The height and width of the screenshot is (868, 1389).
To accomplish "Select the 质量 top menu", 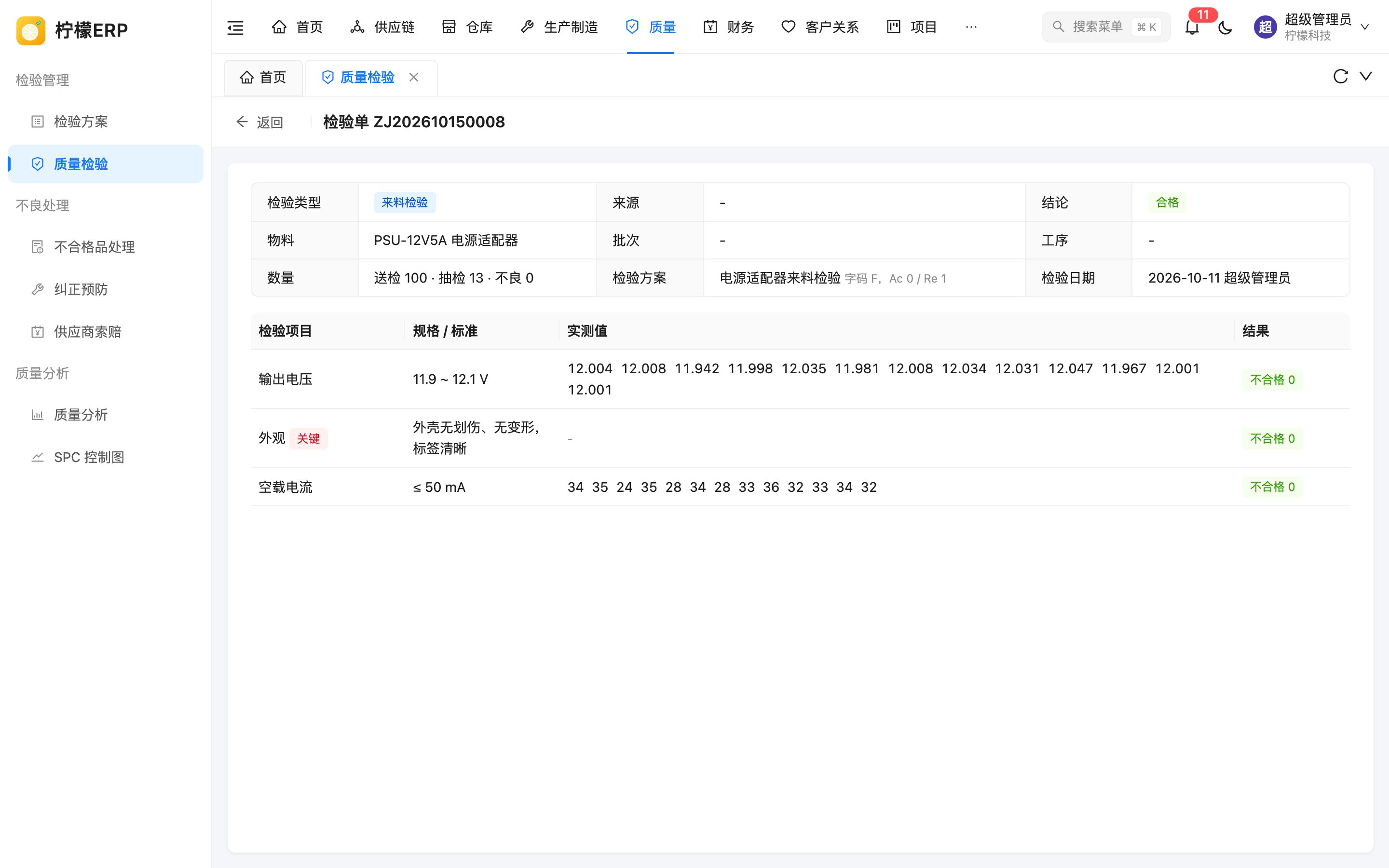I will (650, 27).
